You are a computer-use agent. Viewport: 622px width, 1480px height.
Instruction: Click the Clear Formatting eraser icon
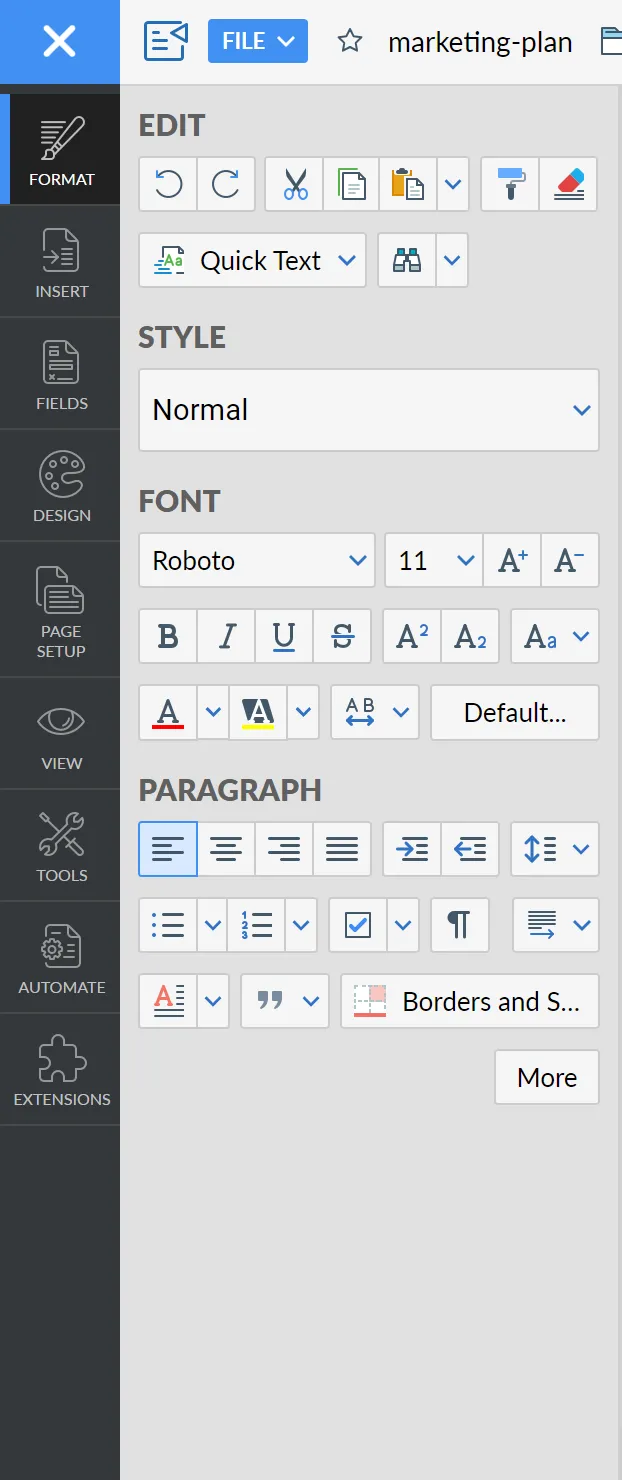568,184
